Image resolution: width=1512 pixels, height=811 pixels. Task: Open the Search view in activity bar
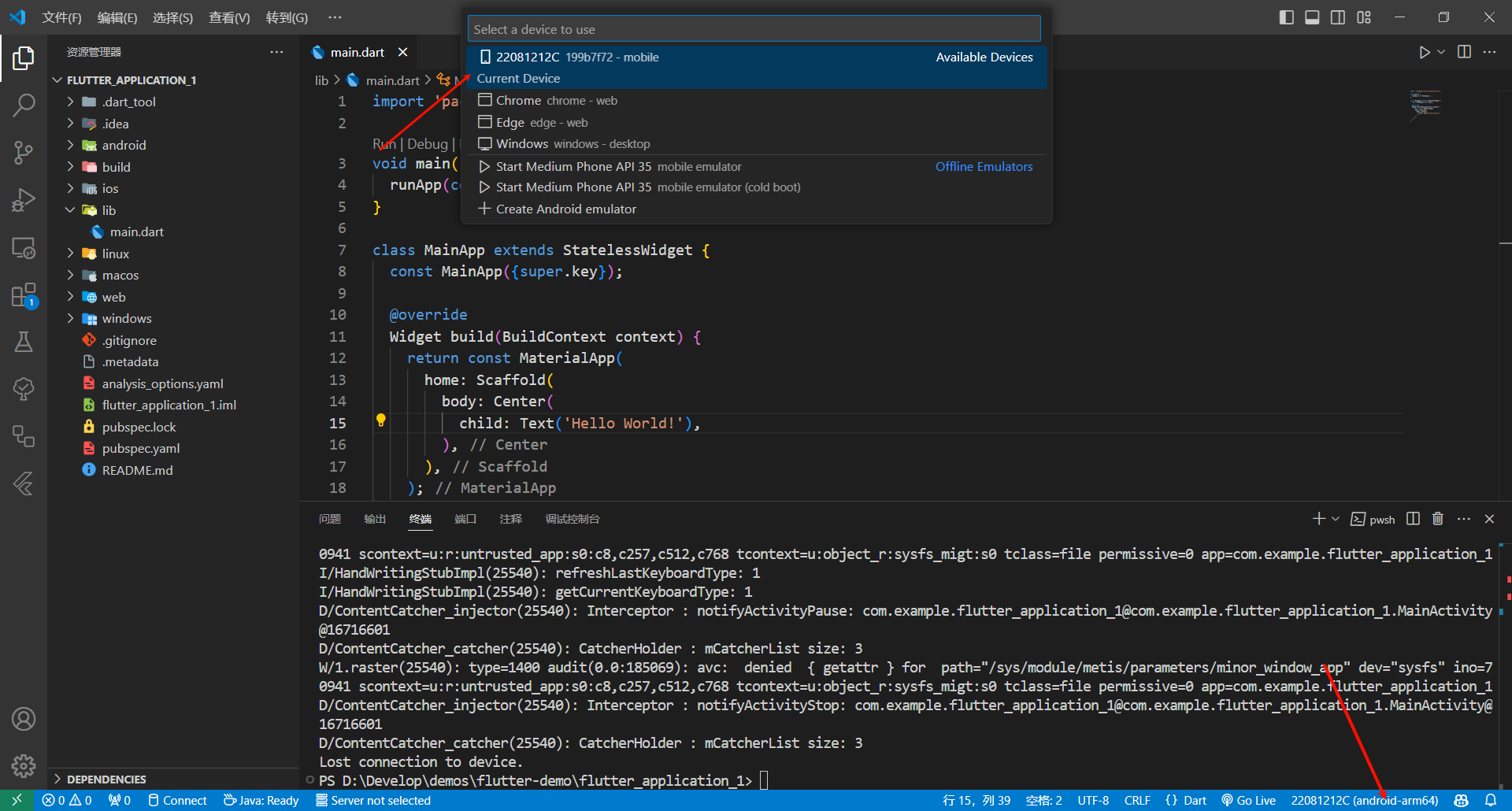(24, 105)
